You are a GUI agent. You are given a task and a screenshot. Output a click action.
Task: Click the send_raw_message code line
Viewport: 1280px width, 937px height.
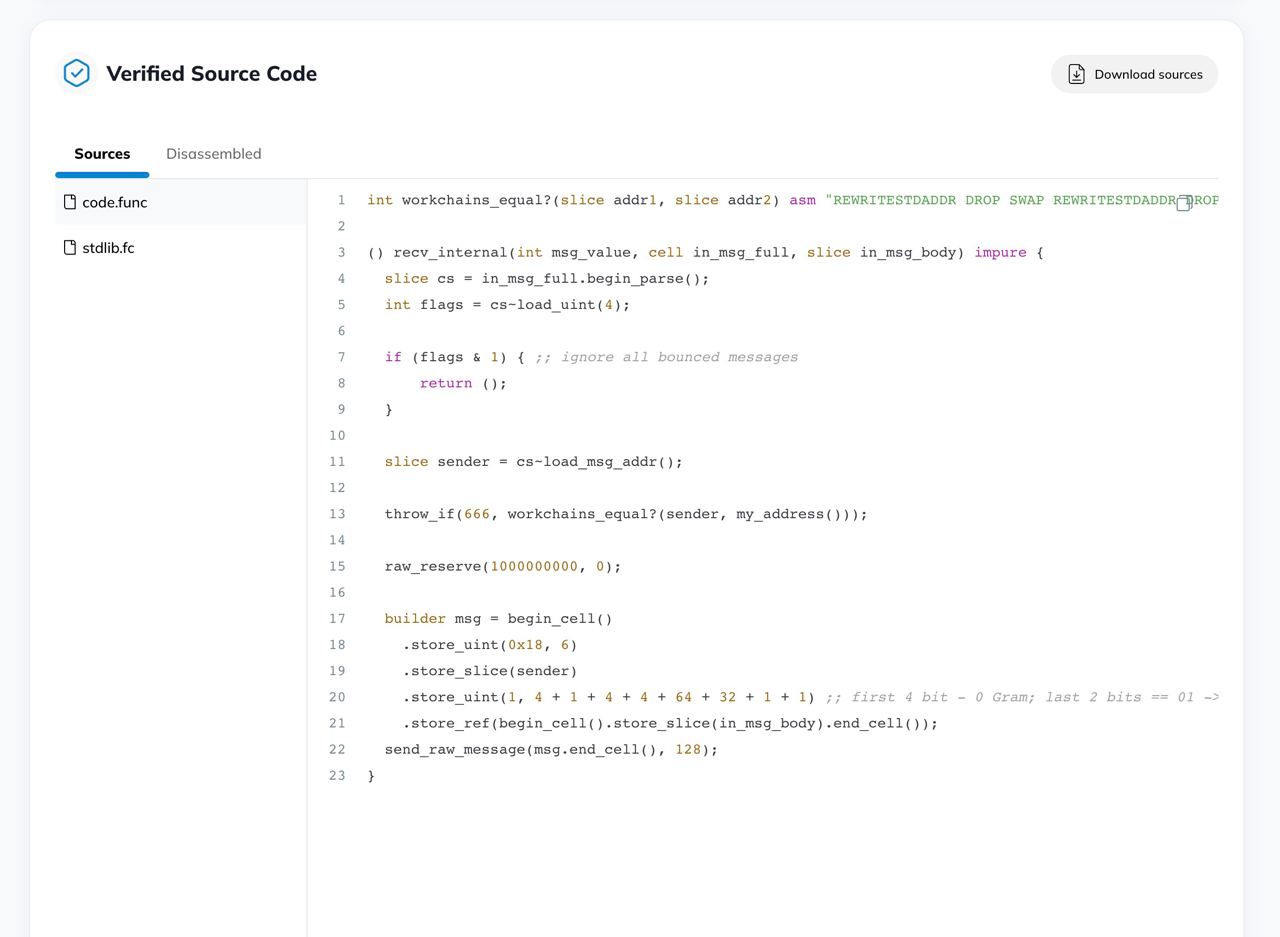tap(552, 749)
